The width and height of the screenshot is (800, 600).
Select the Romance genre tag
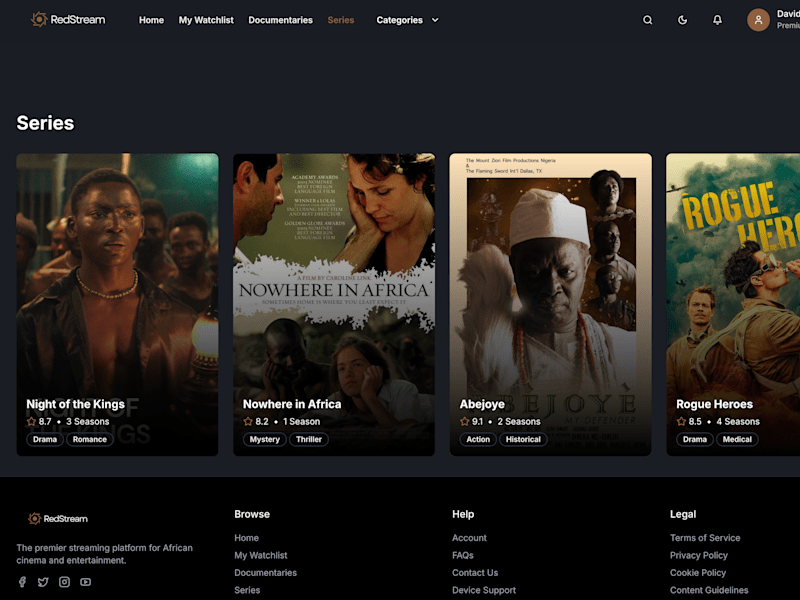(x=90, y=439)
